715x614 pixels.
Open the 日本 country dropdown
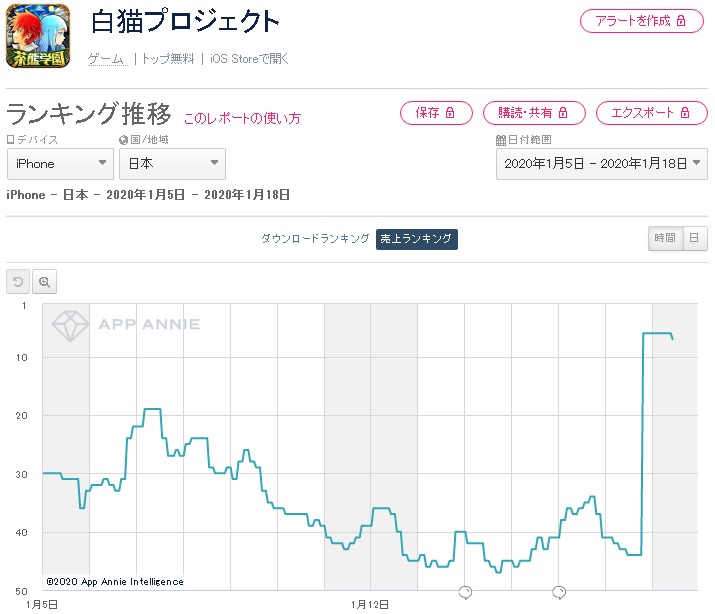[x=172, y=163]
